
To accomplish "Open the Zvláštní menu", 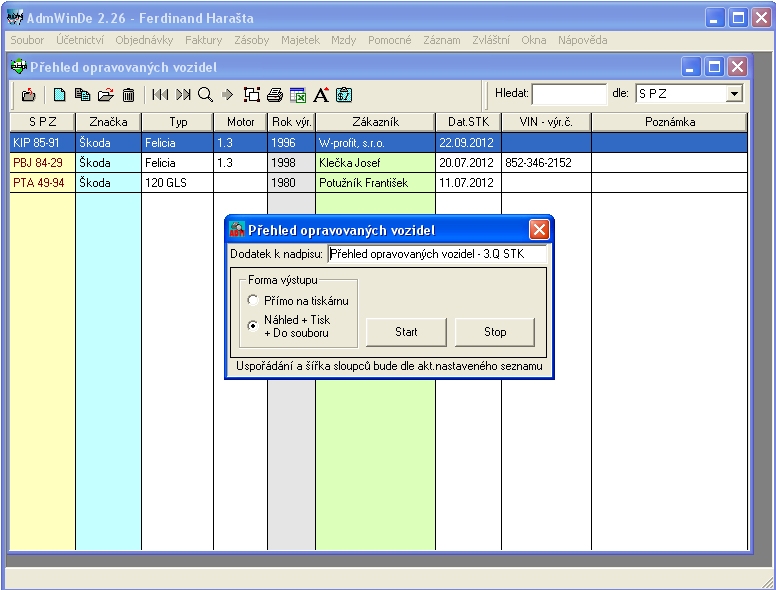I will (x=490, y=40).
